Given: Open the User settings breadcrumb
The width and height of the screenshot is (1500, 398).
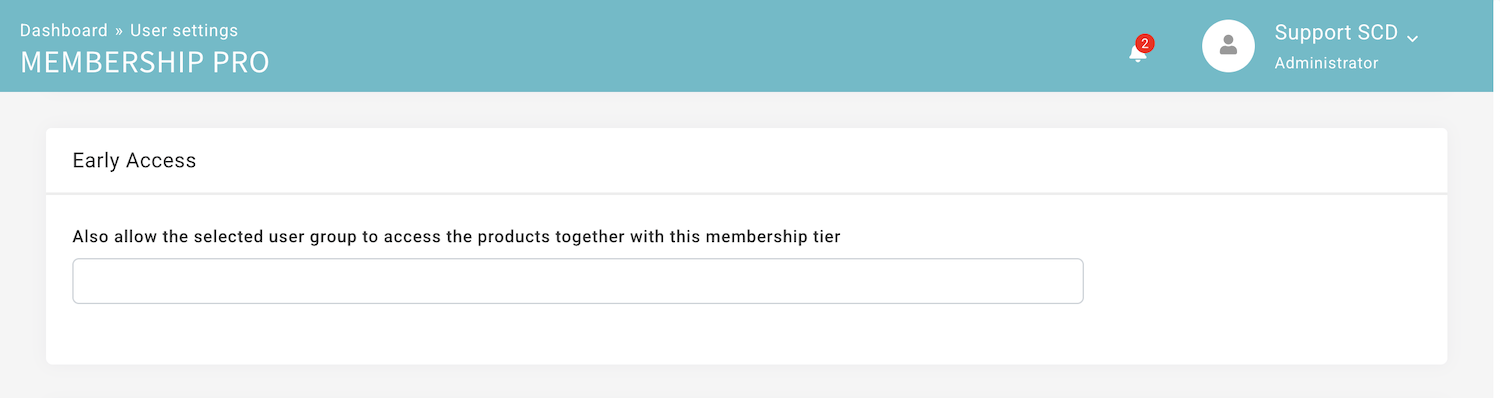Looking at the screenshot, I should click(184, 30).
